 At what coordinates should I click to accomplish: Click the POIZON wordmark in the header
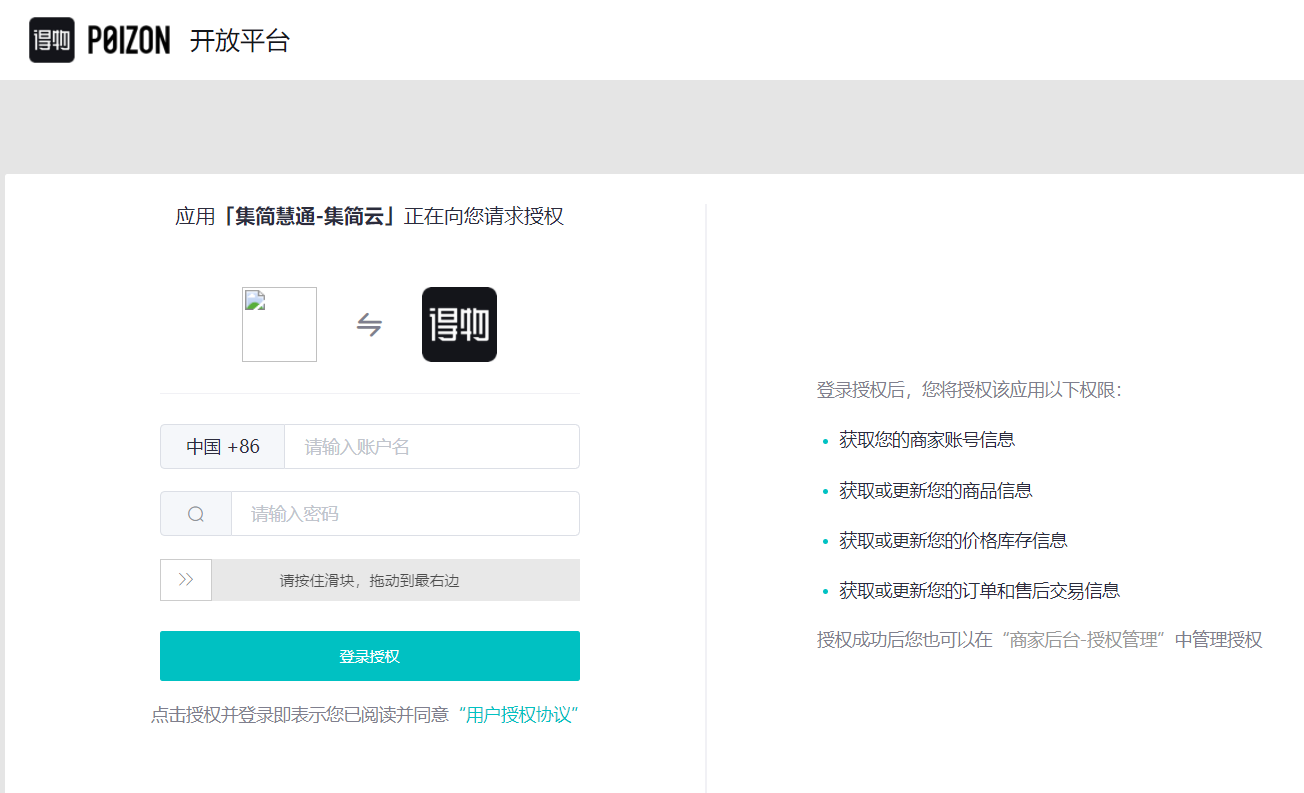coord(129,41)
